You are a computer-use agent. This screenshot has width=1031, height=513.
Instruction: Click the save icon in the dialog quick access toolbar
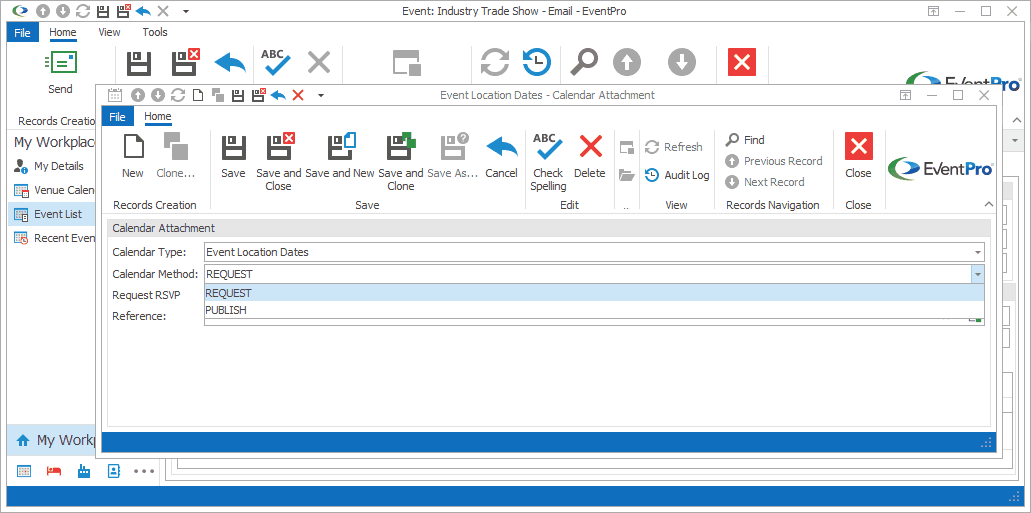(x=239, y=95)
